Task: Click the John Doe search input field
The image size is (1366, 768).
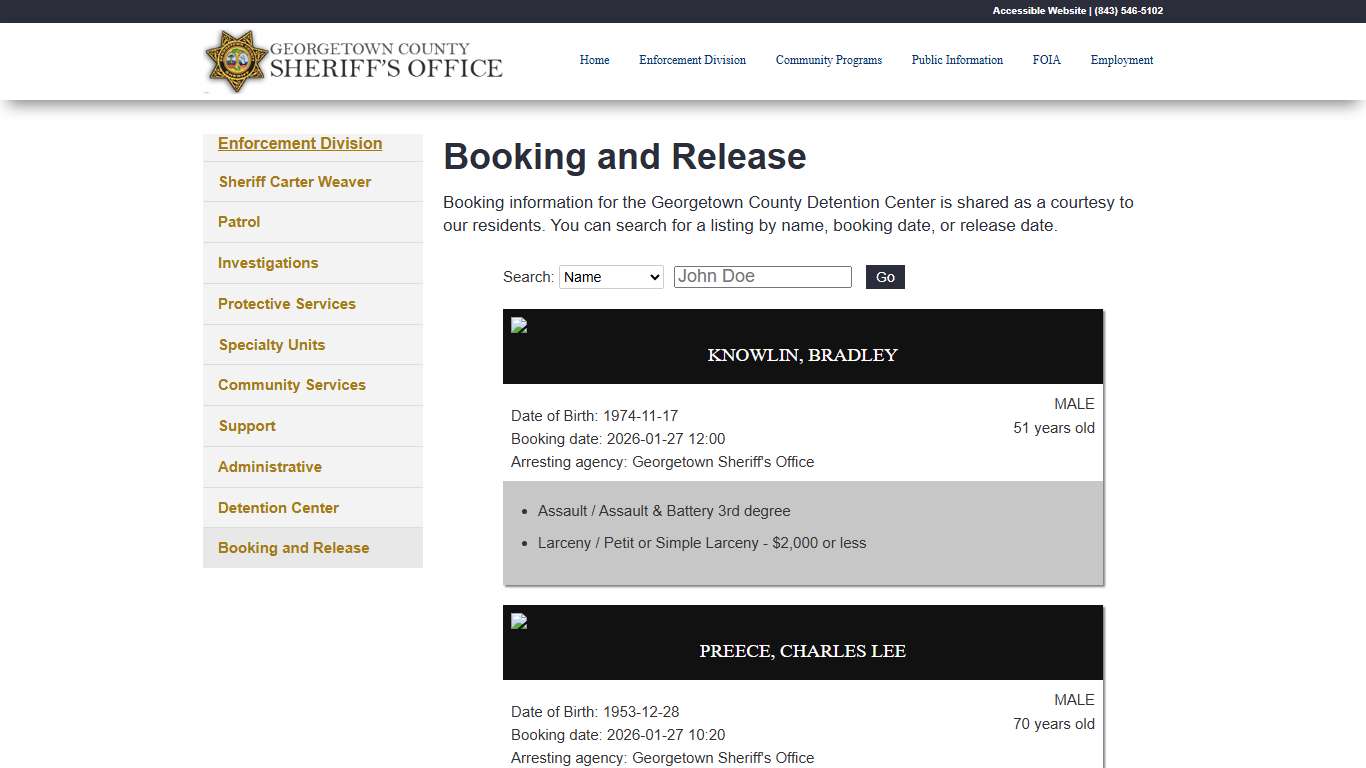Action: coord(762,276)
